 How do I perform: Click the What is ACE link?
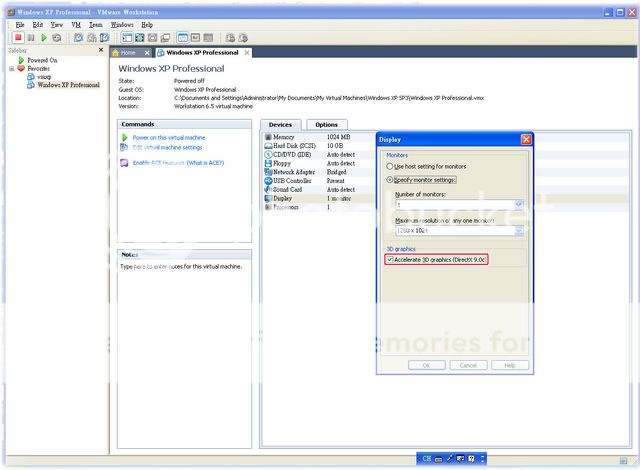coord(205,163)
